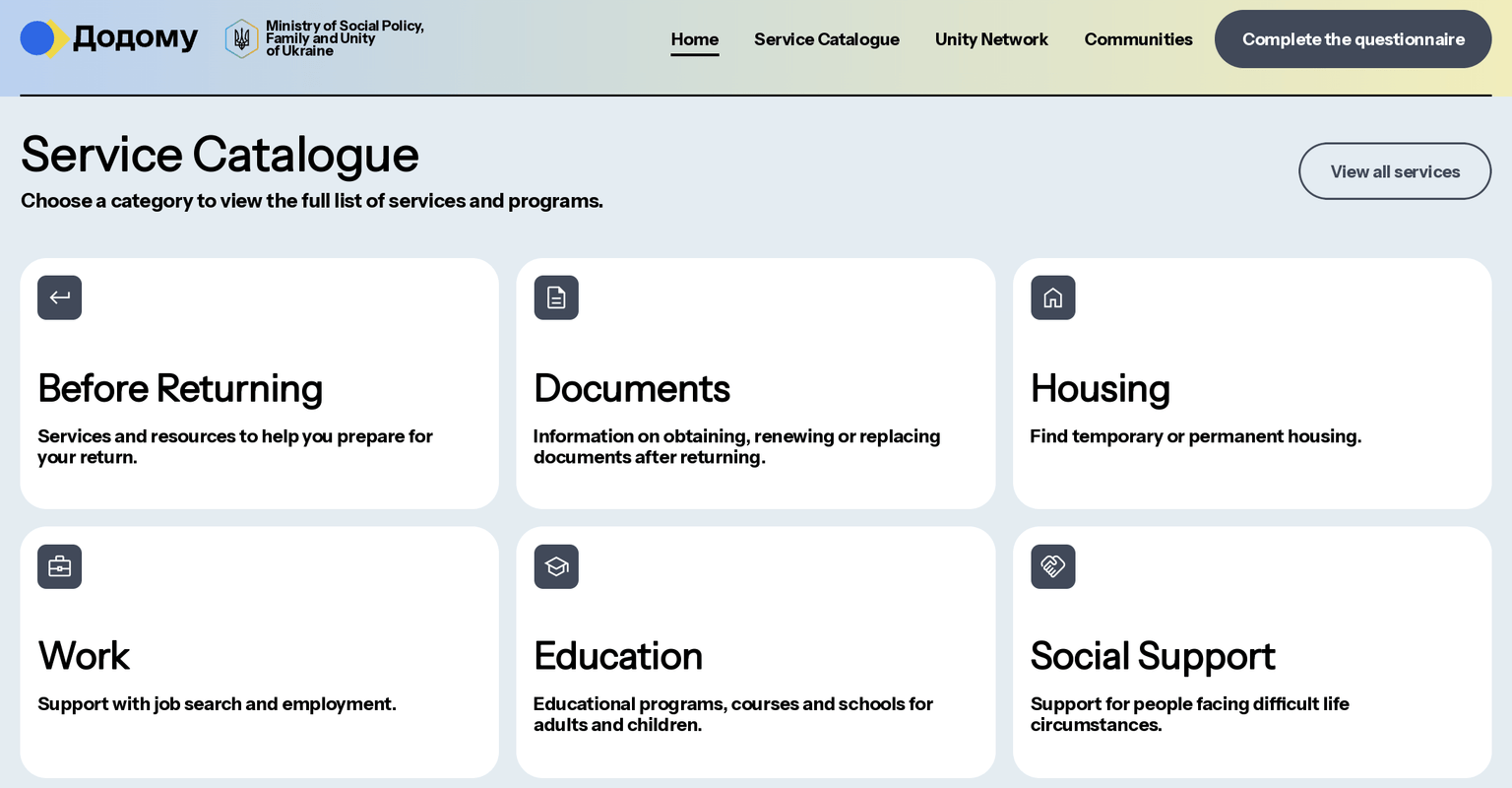Image resolution: width=1512 pixels, height=788 pixels.
Task: Click Complete the questionnaire button
Action: [x=1353, y=39]
